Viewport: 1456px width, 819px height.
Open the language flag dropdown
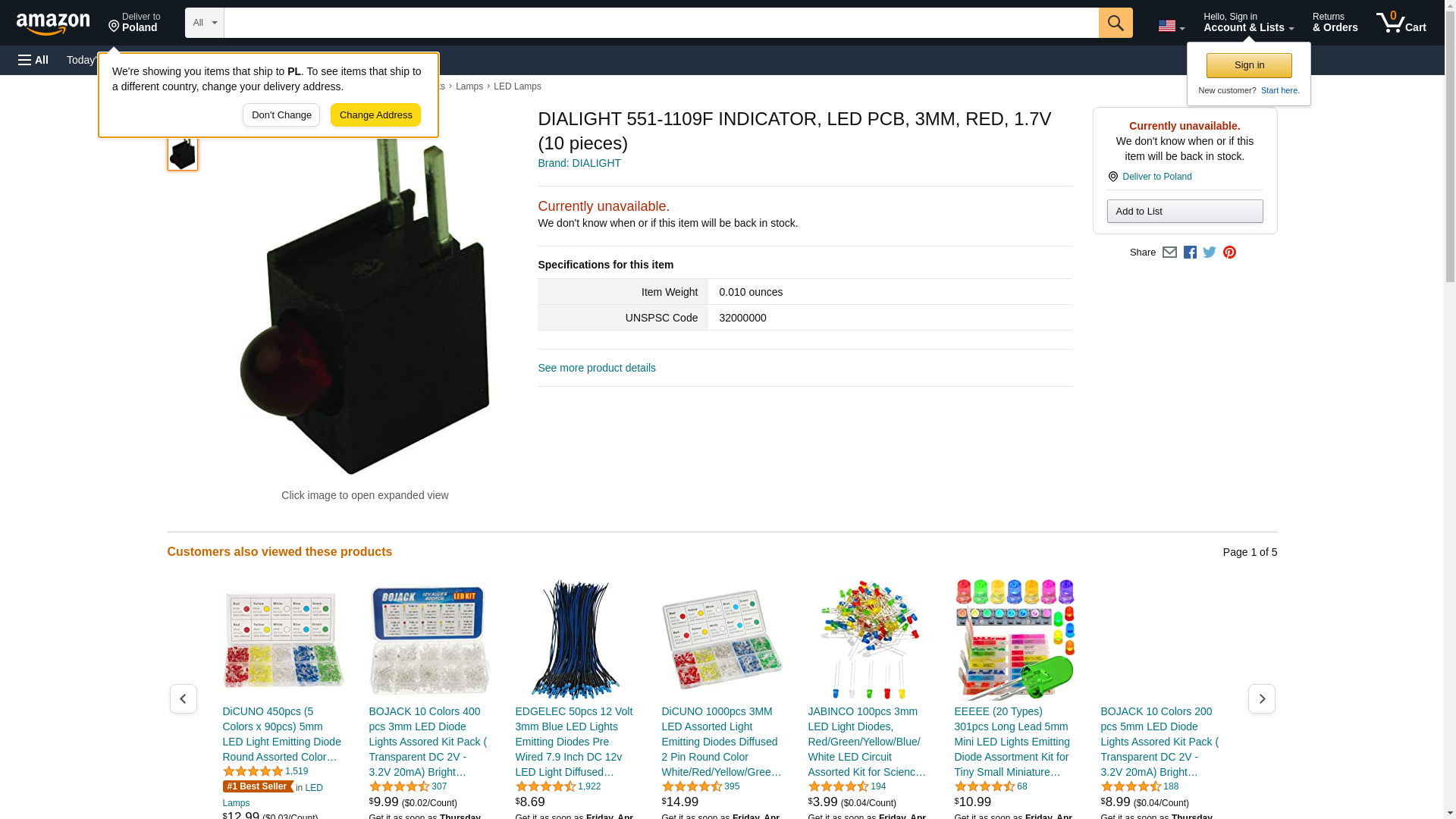pyautogui.click(x=1171, y=26)
